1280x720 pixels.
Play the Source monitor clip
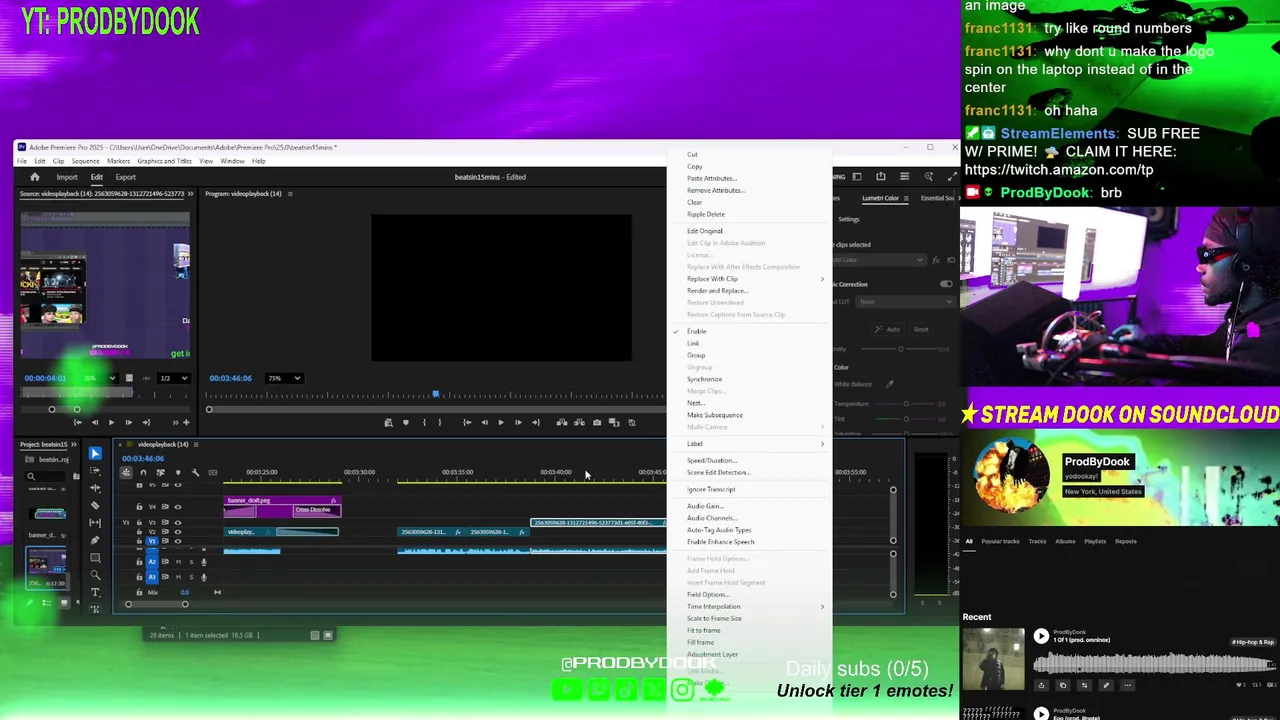tap(111, 422)
